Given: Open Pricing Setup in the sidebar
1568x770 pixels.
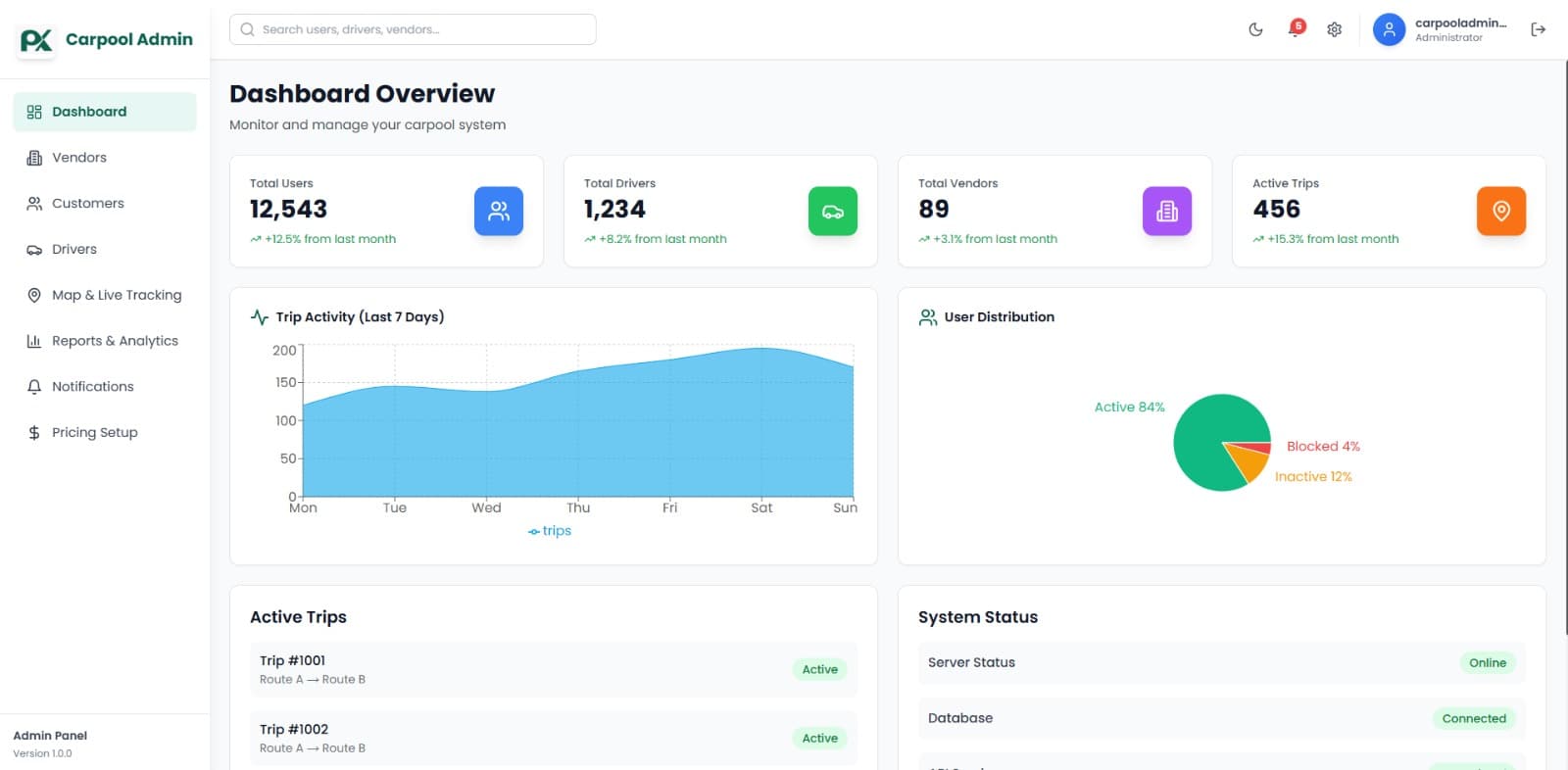Looking at the screenshot, I should [x=105, y=433].
